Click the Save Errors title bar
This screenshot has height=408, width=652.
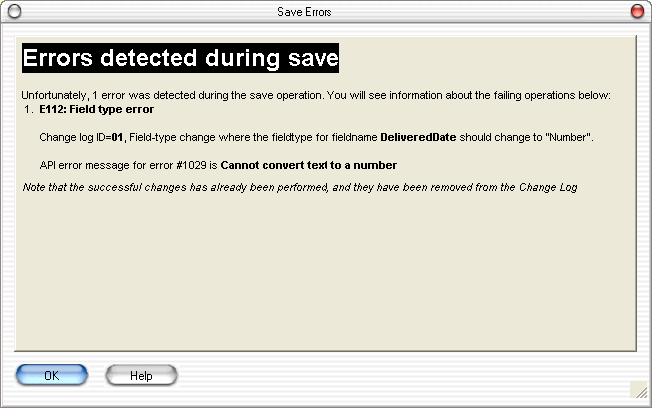[325, 11]
